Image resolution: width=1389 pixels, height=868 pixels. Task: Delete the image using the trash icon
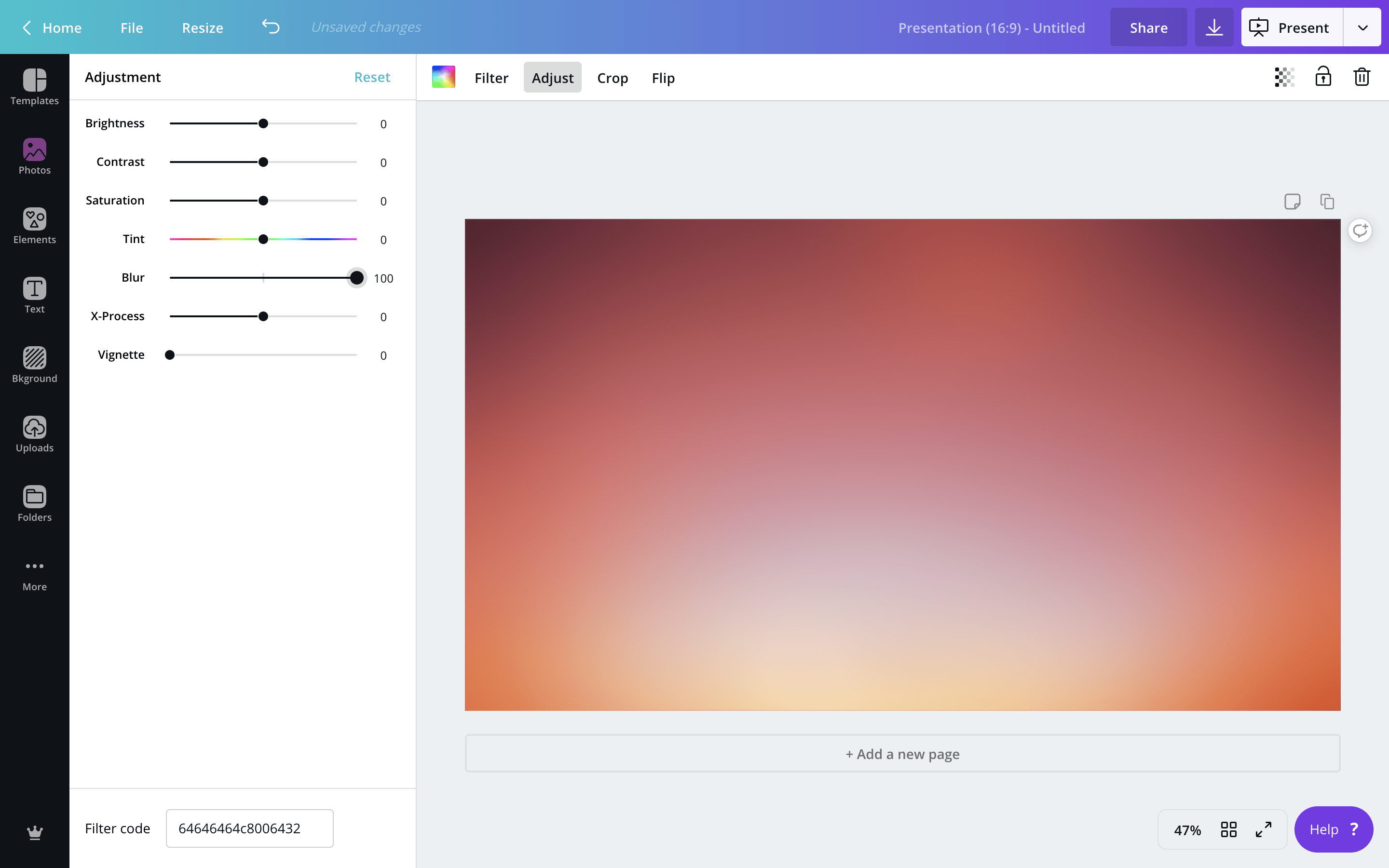(1361, 76)
